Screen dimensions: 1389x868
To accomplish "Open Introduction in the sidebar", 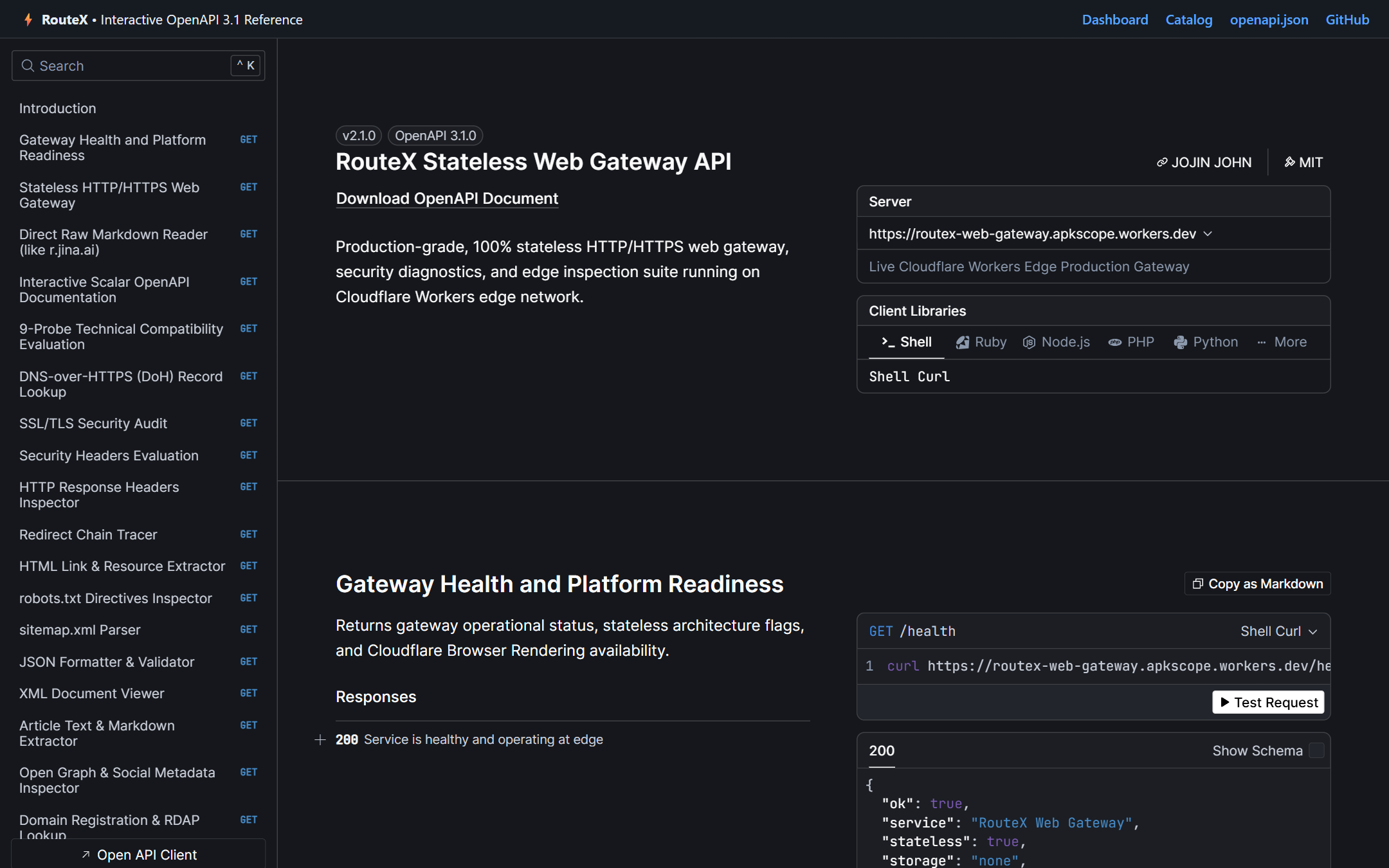I will pos(57,109).
